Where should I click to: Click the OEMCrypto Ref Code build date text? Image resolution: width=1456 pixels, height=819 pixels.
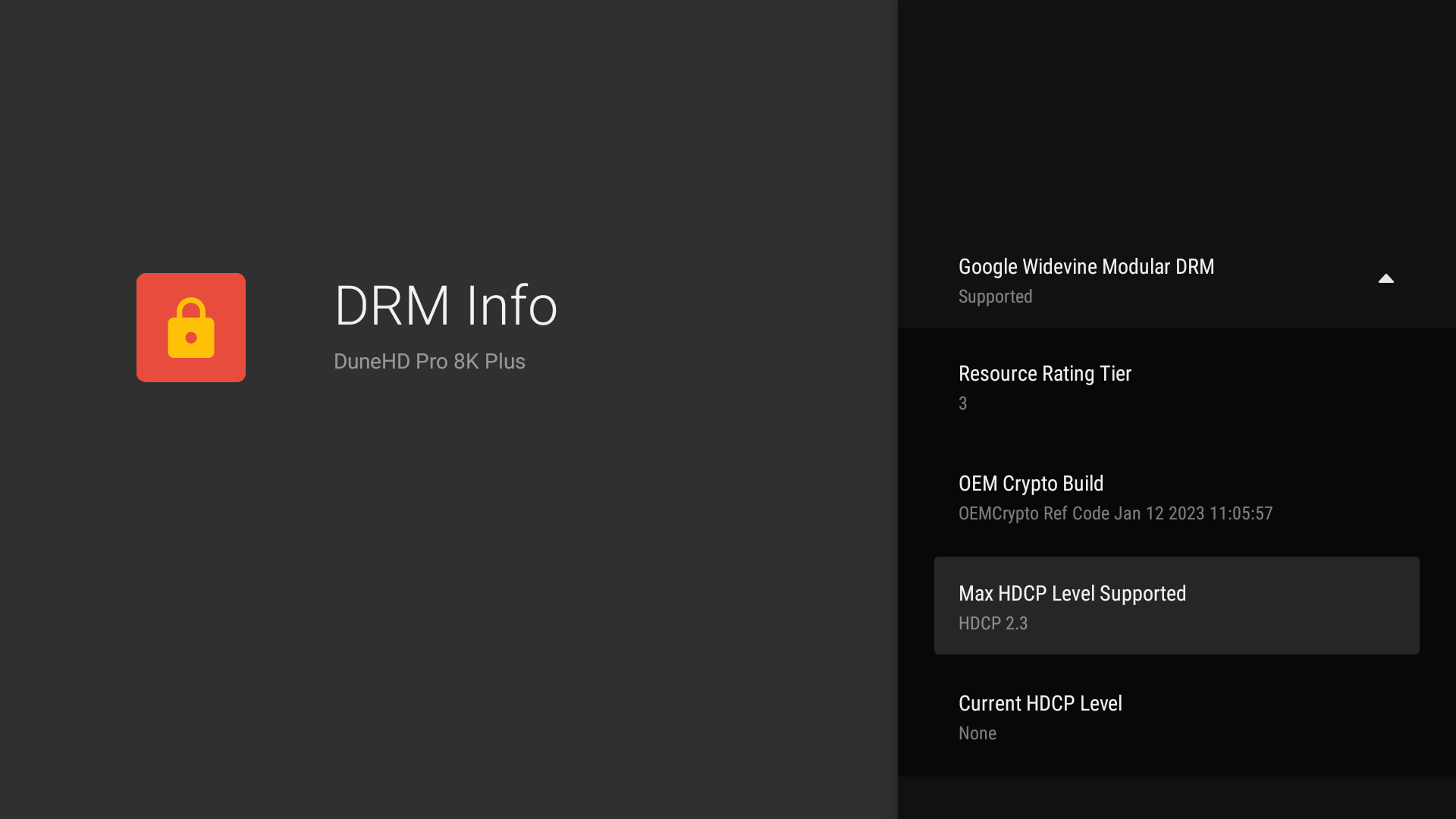1115,513
